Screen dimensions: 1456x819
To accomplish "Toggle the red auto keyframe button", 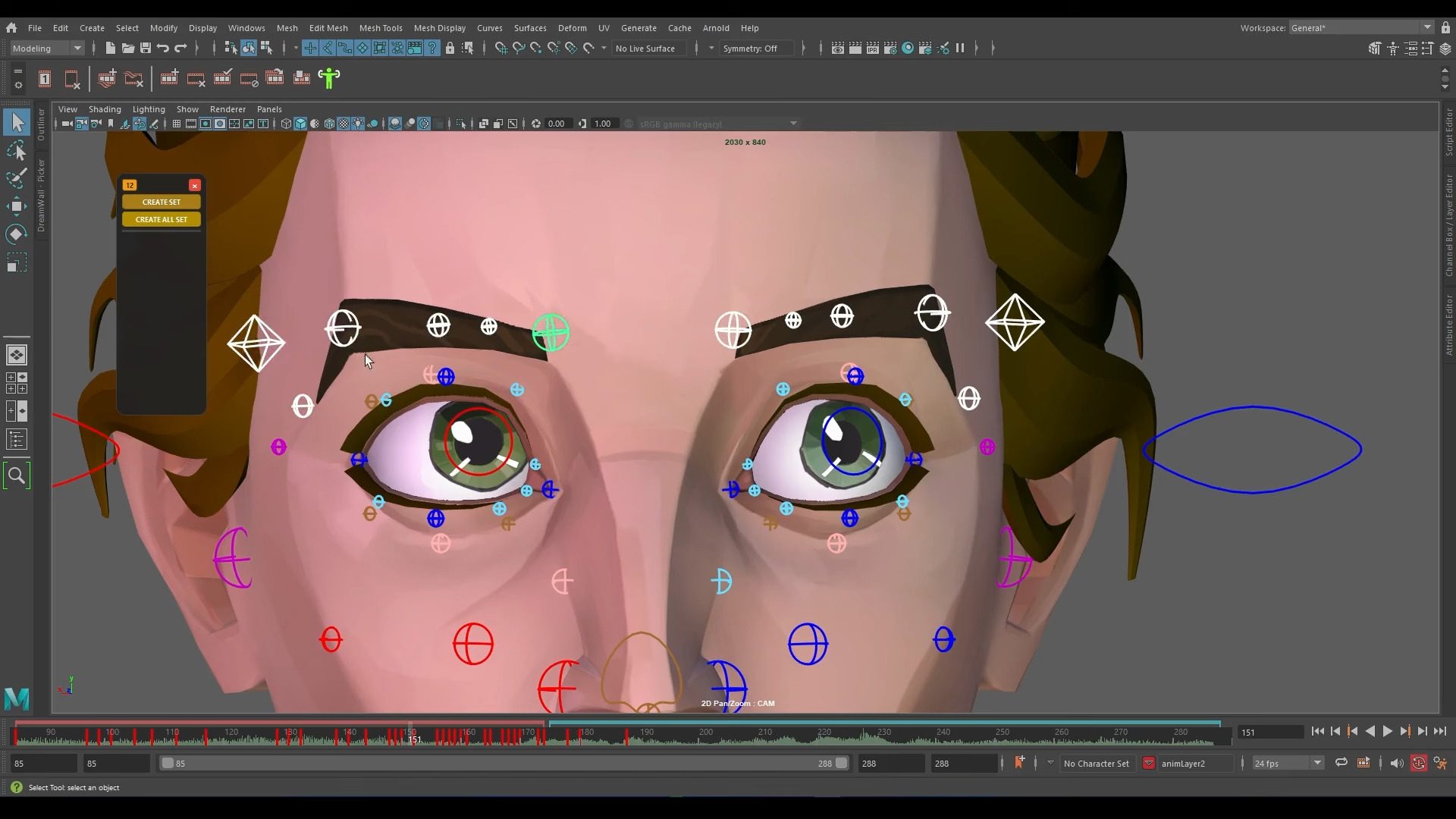I will click(x=1418, y=763).
